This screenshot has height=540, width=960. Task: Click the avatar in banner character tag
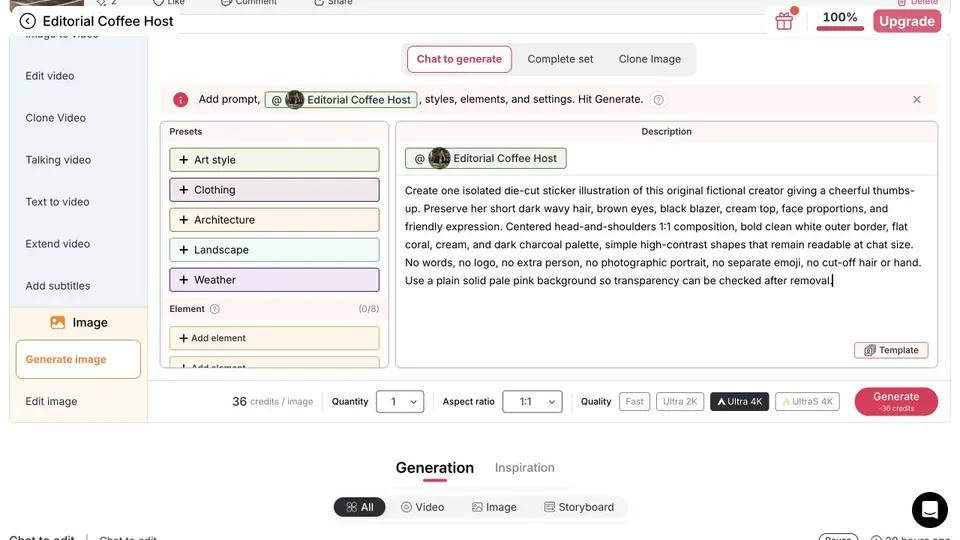tap(294, 100)
